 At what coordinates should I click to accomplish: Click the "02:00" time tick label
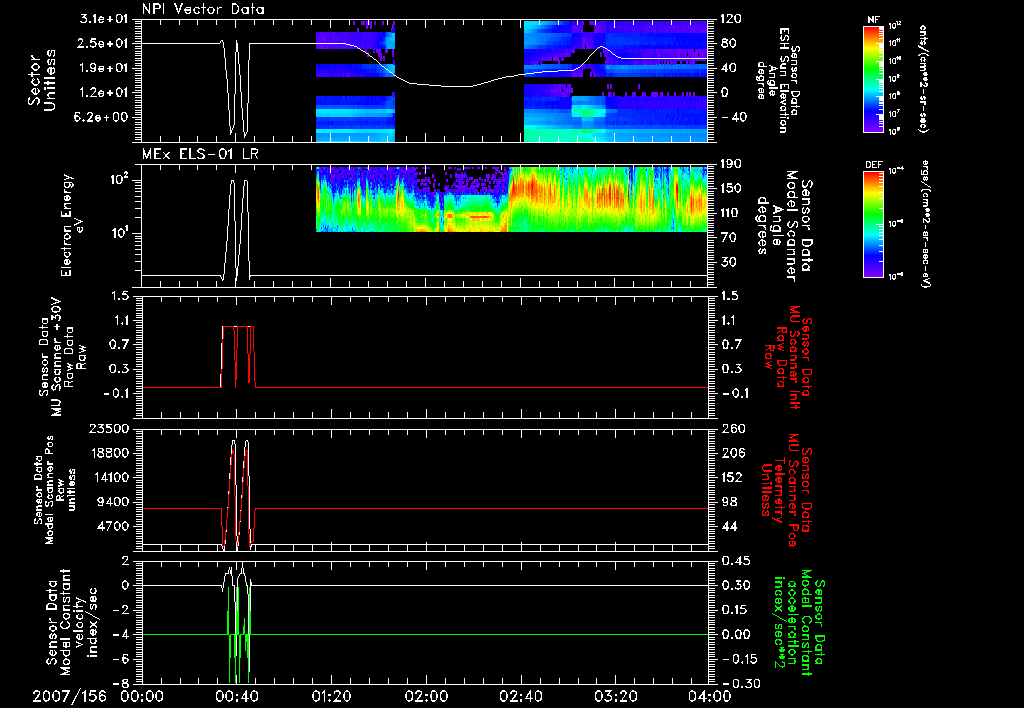click(x=426, y=696)
